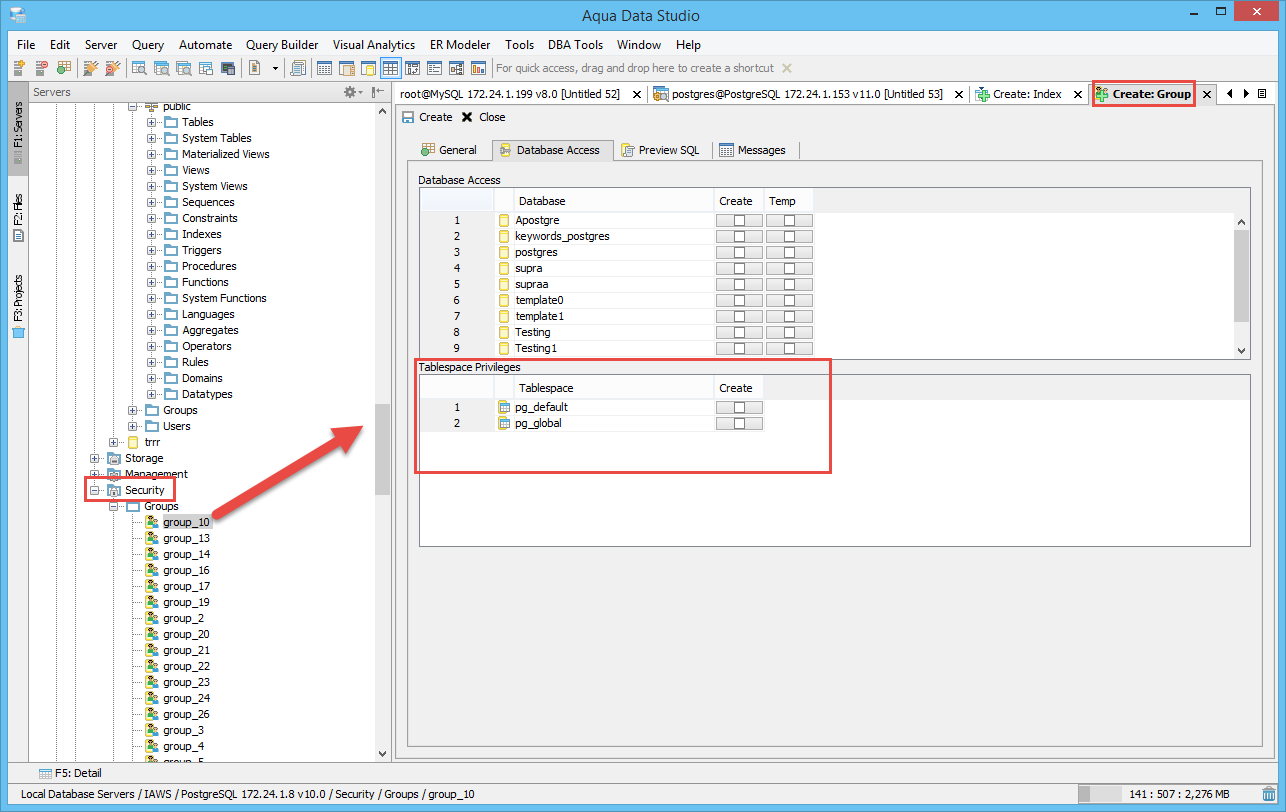1286x812 pixels.
Task: Click the Create button above the tabs
Action: (x=427, y=117)
